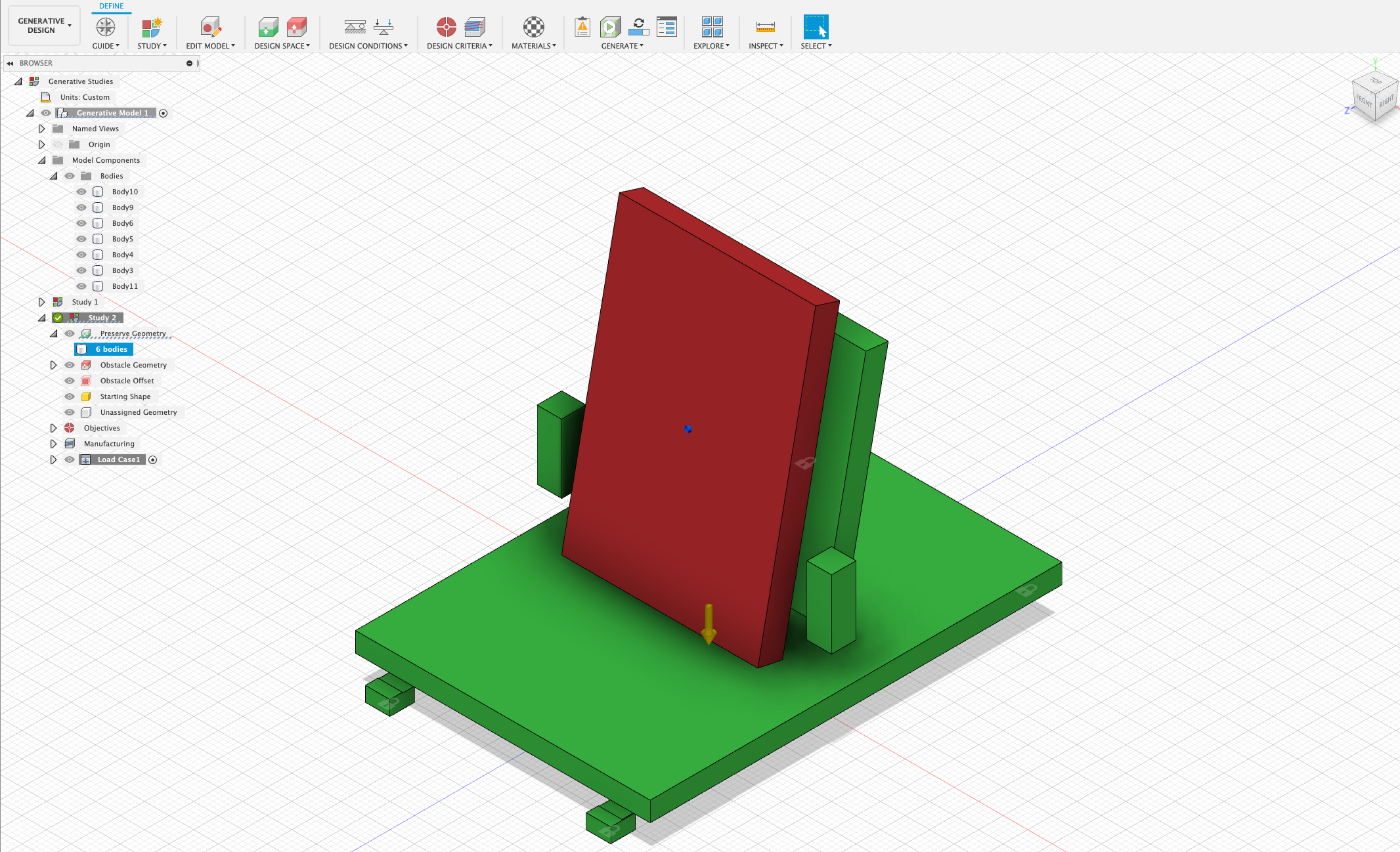
Task: Toggle visibility of Body6
Action: coord(82,222)
